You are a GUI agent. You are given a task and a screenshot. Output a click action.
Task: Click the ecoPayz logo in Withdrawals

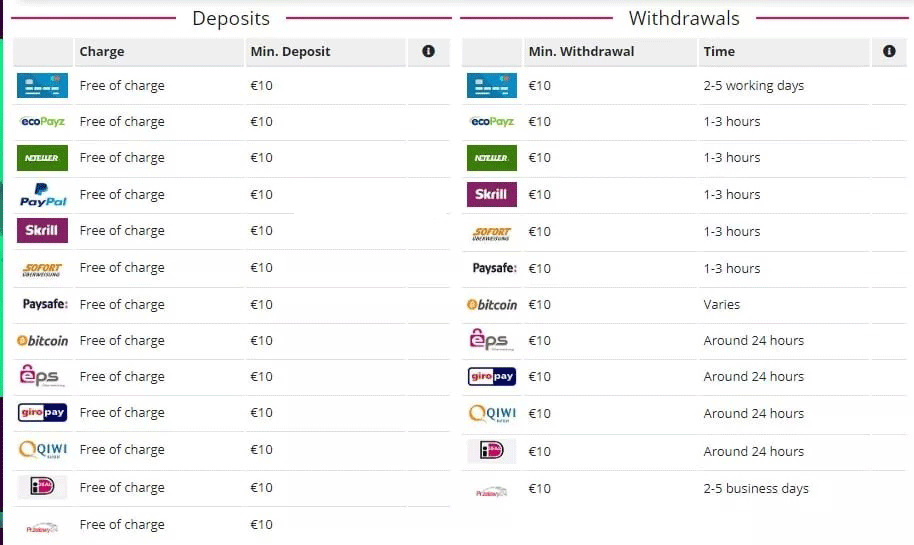coord(491,121)
